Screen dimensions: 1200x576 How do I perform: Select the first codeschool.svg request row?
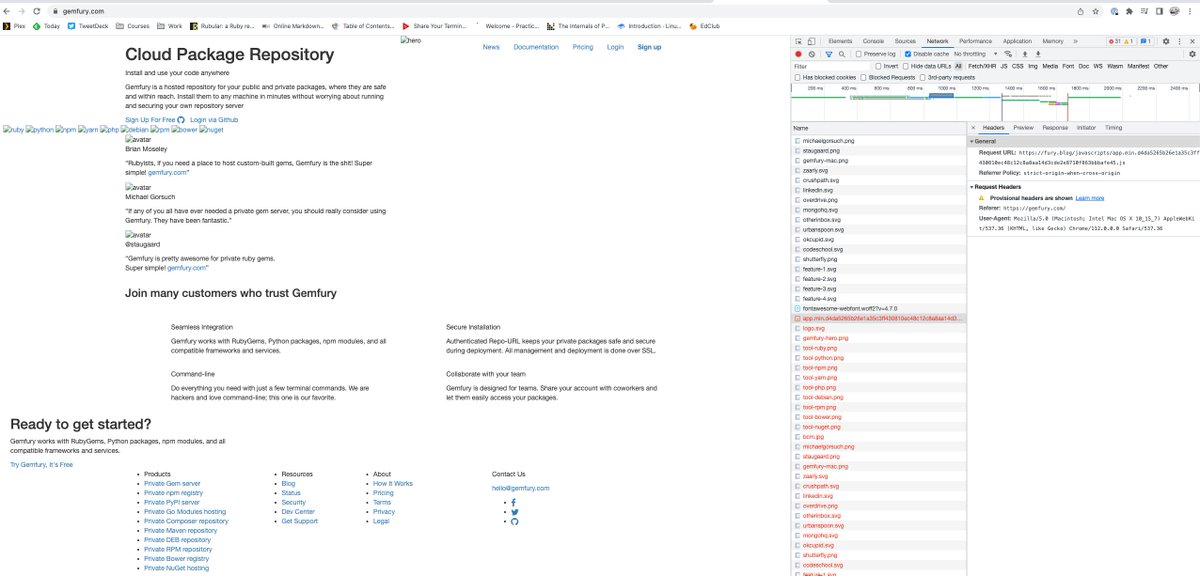[879, 249]
